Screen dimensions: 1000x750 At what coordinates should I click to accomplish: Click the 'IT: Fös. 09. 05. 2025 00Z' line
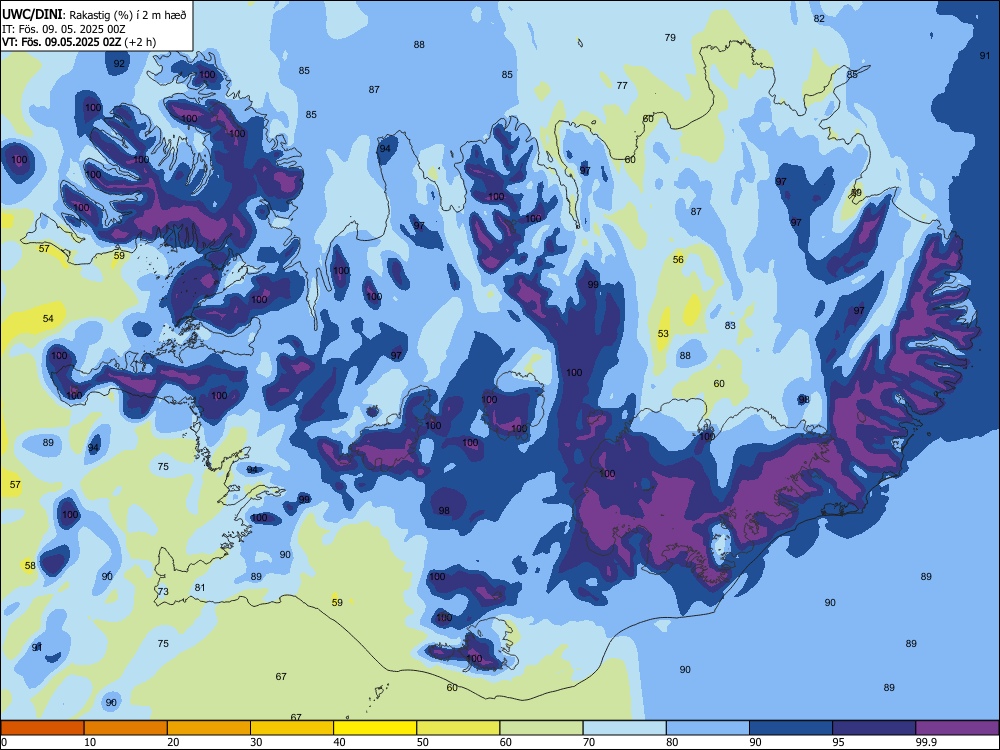coord(64,29)
